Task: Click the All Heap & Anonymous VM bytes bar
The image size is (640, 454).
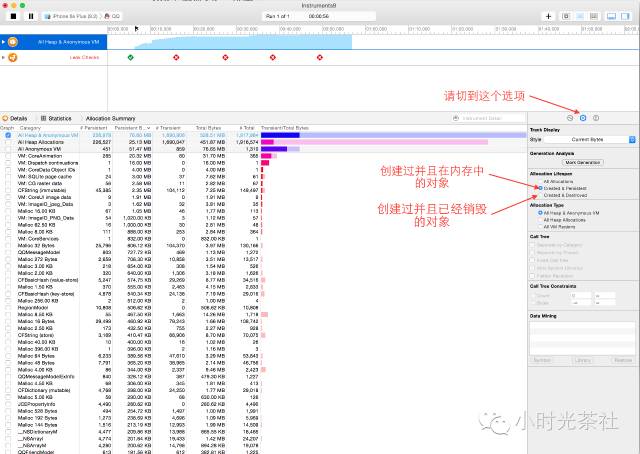Action: [393, 135]
